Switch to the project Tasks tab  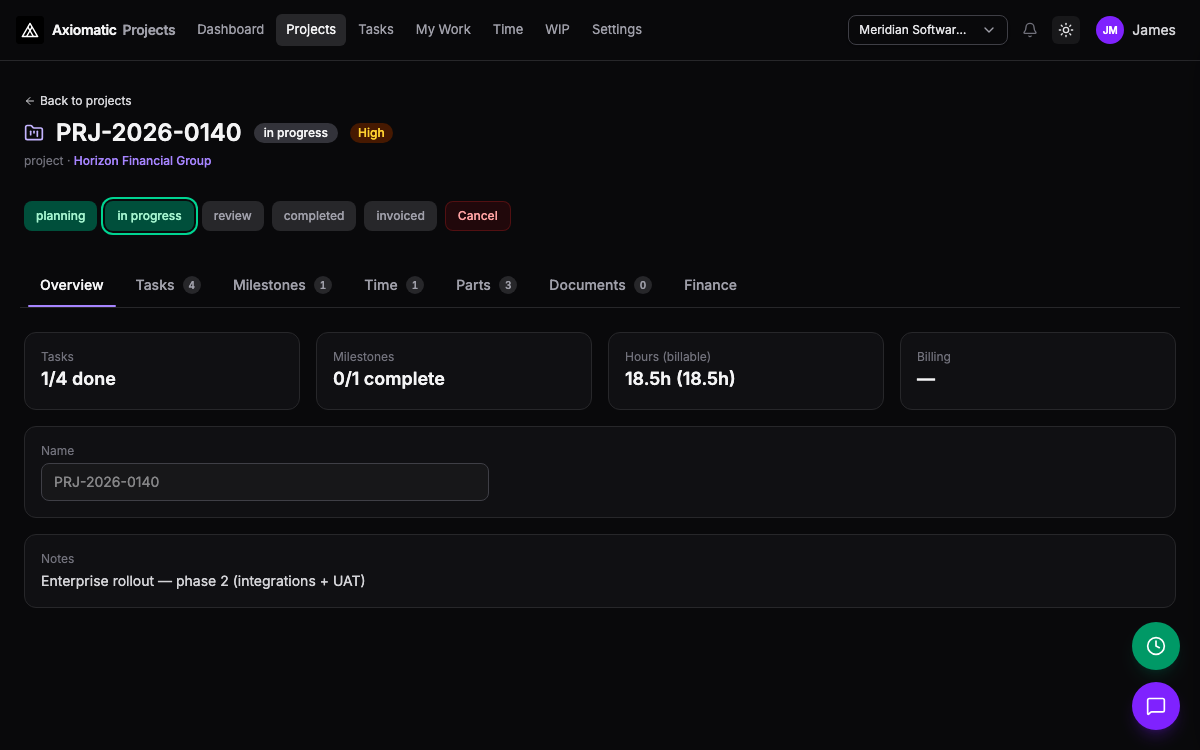[168, 285]
